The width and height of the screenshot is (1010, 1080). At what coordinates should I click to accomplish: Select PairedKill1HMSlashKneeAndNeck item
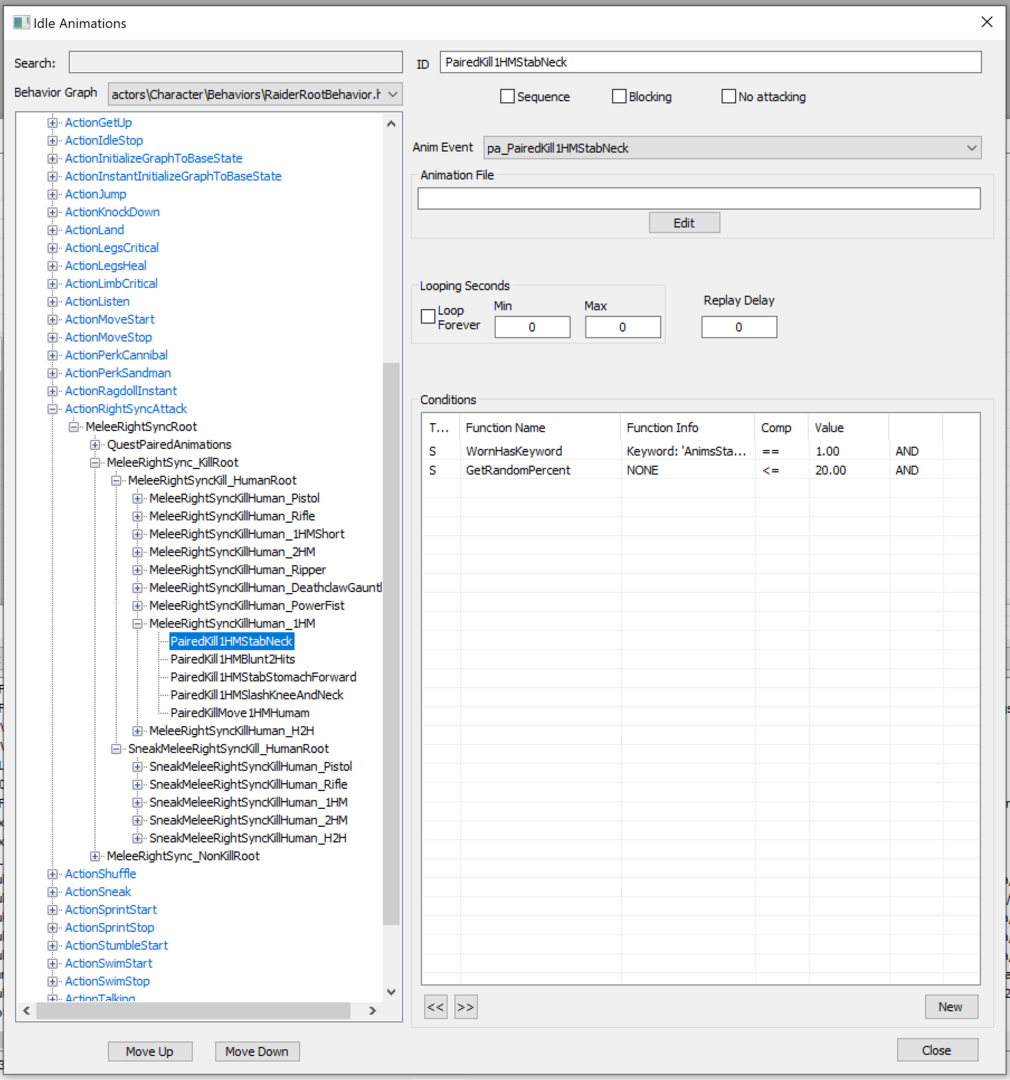tap(257, 696)
